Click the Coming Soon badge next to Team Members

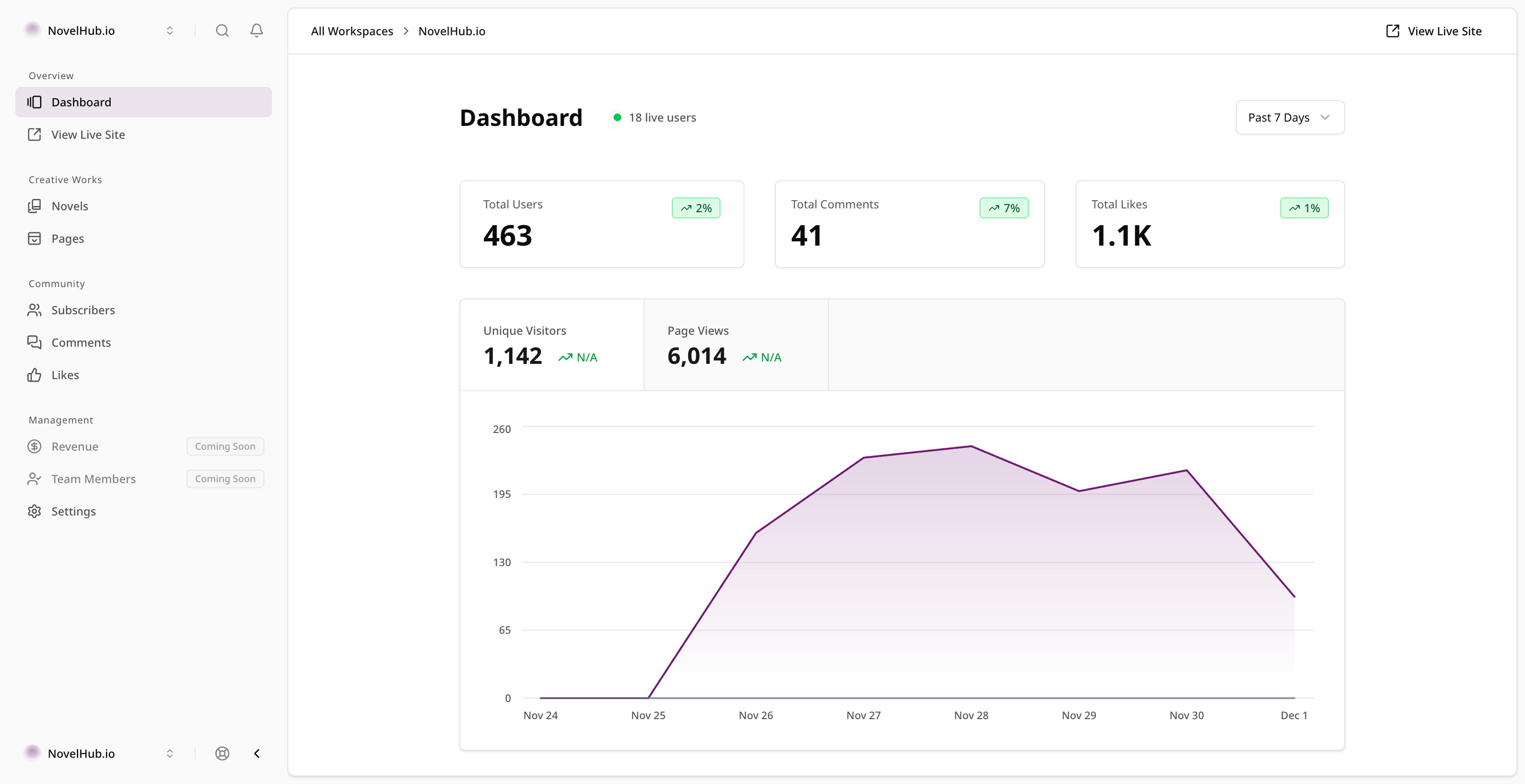coord(225,478)
